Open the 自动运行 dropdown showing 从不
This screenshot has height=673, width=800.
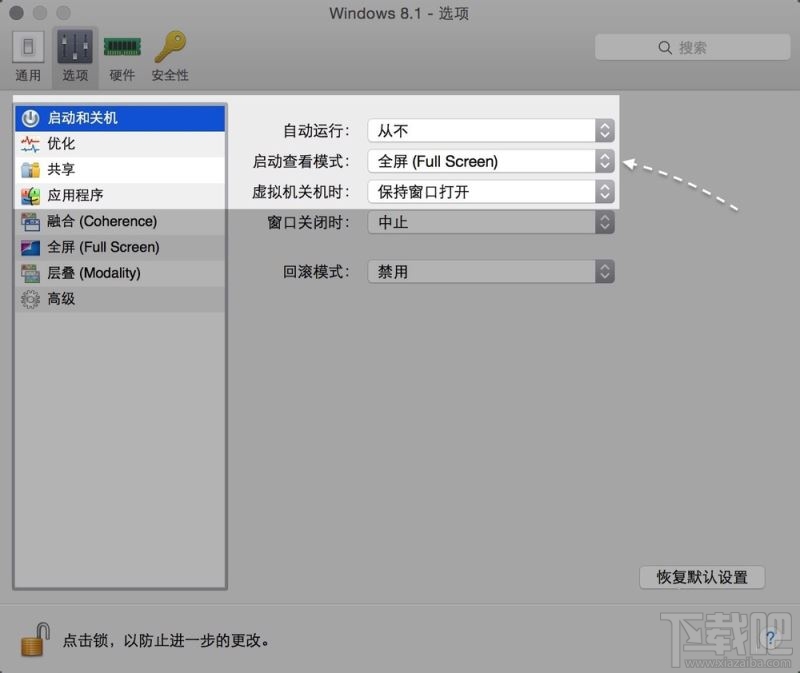click(491, 131)
